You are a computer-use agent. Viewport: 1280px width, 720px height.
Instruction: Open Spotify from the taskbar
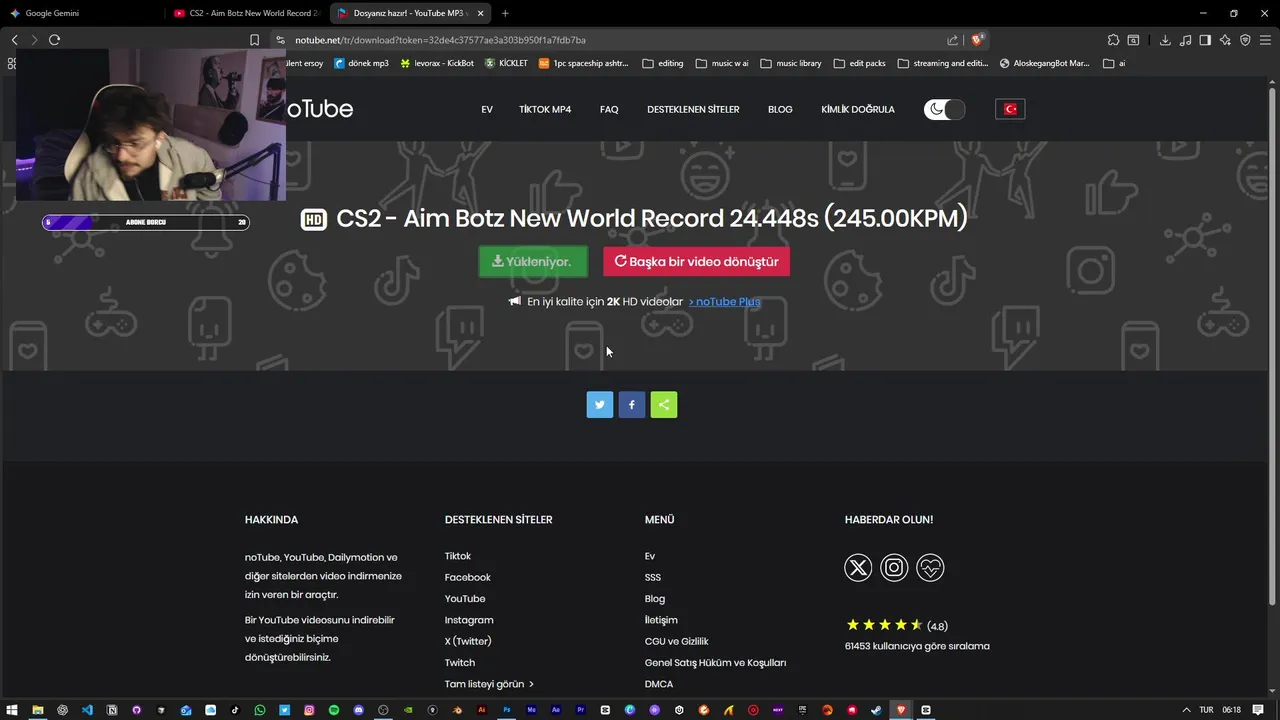click(x=334, y=710)
